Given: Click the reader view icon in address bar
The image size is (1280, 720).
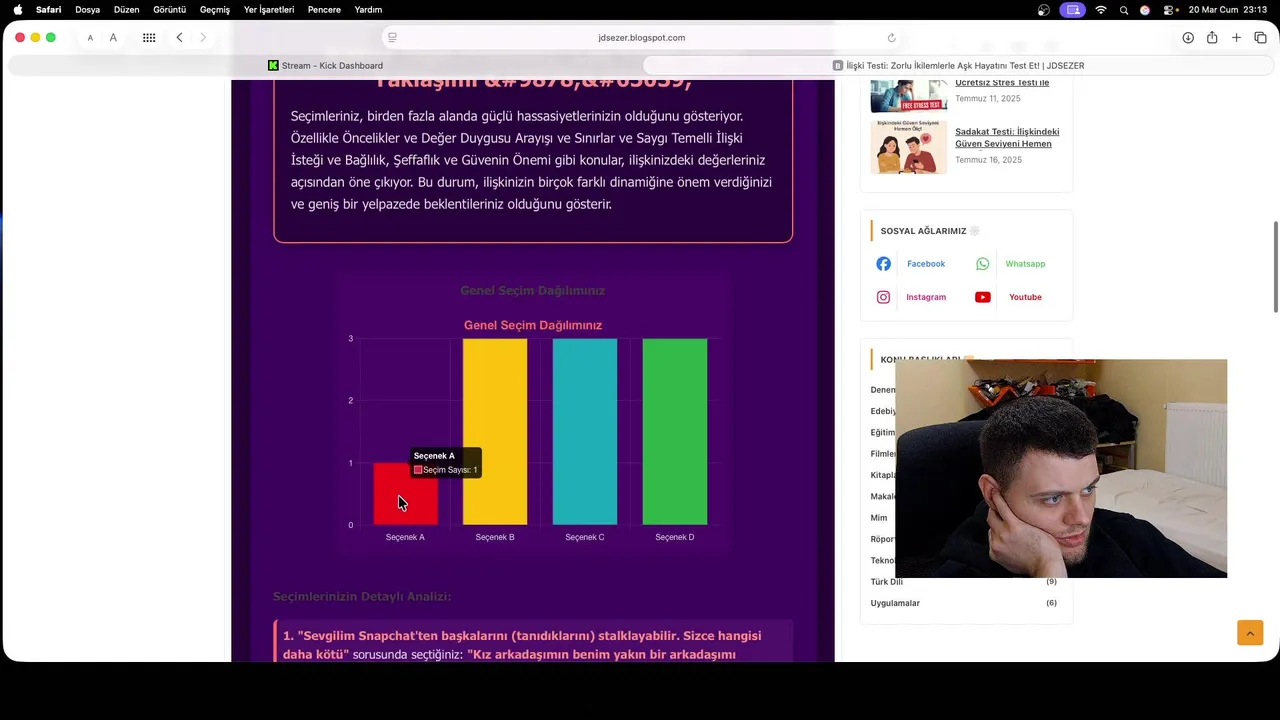Looking at the screenshot, I should click(x=392, y=37).
